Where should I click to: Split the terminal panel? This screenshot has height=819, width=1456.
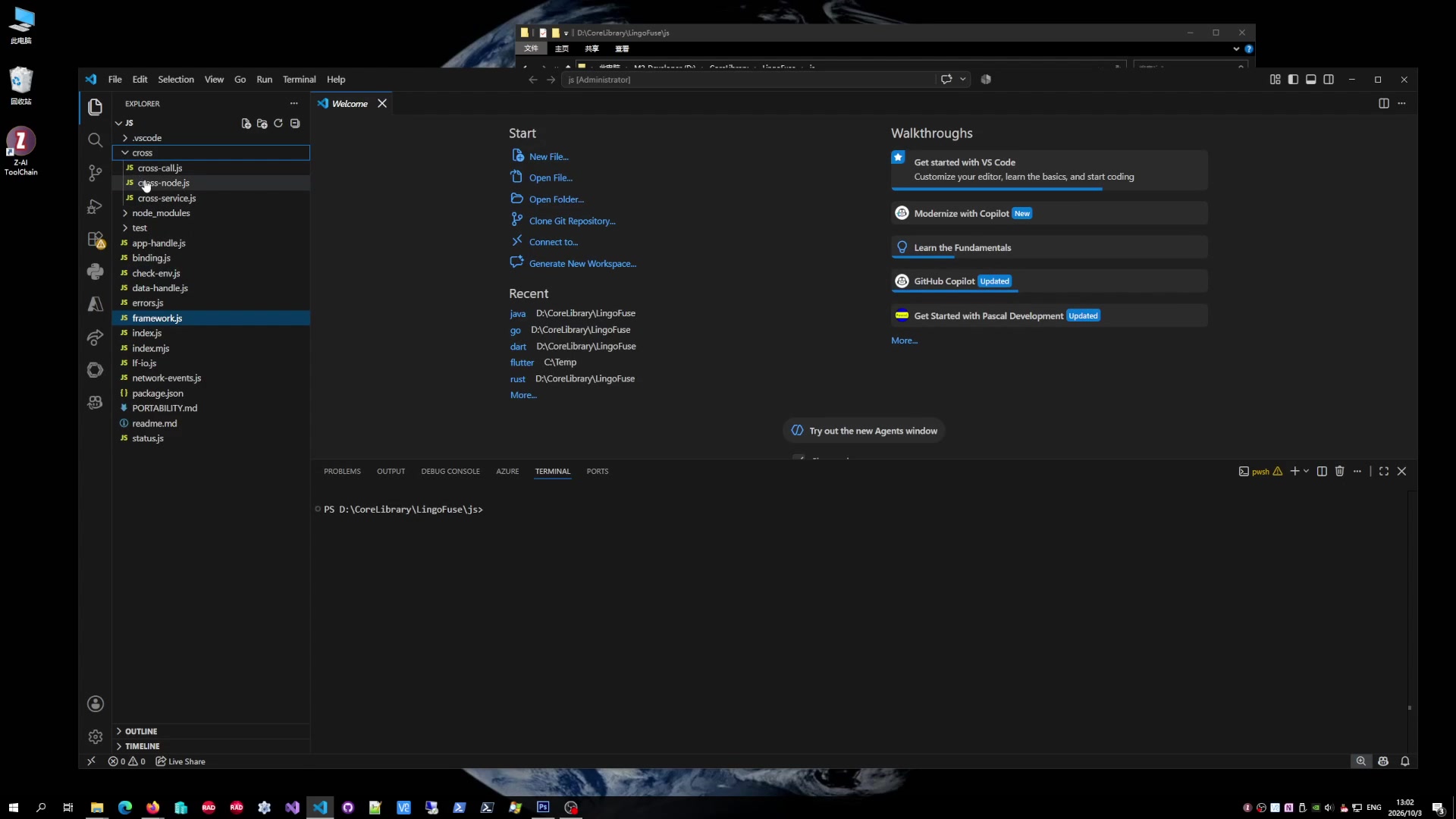(x=1322, y=471)
